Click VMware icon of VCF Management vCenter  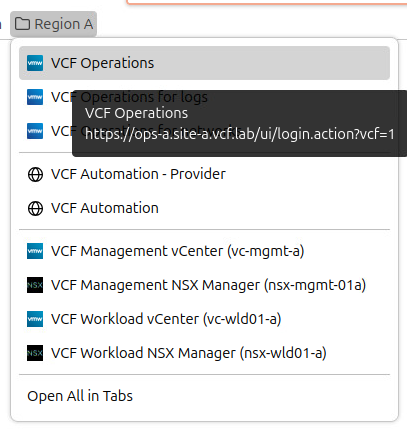click(35, 251)
